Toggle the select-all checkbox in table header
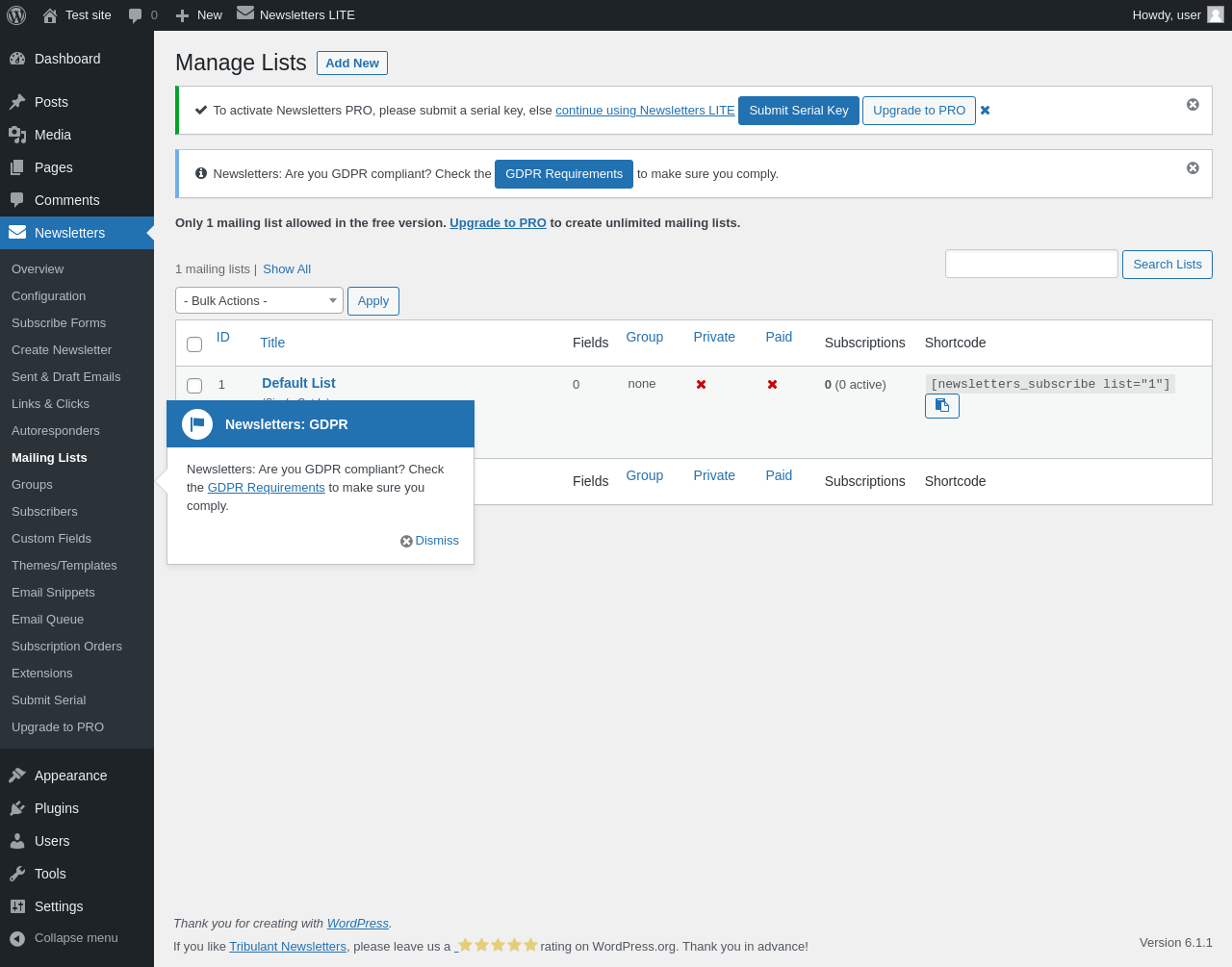Viewport: 1232px width, 967px height. tap(194, 344)
